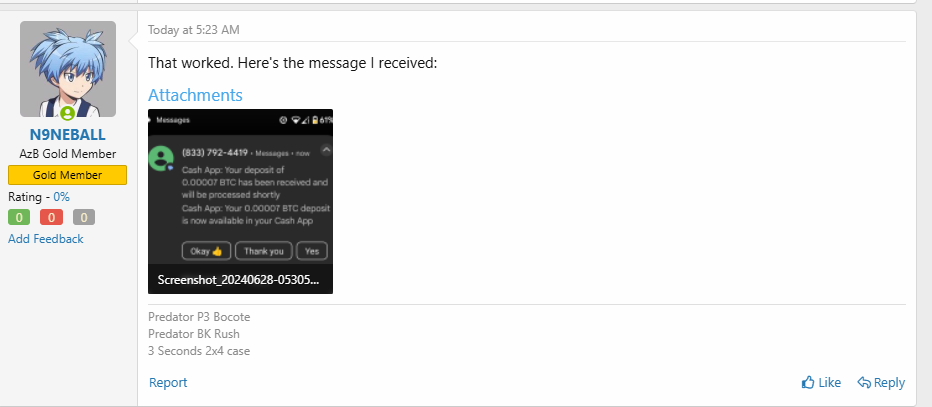Click the yellow Gold Member badge
Image resolution: width=932 pixels, height=407 pixels.
(67, 175)
